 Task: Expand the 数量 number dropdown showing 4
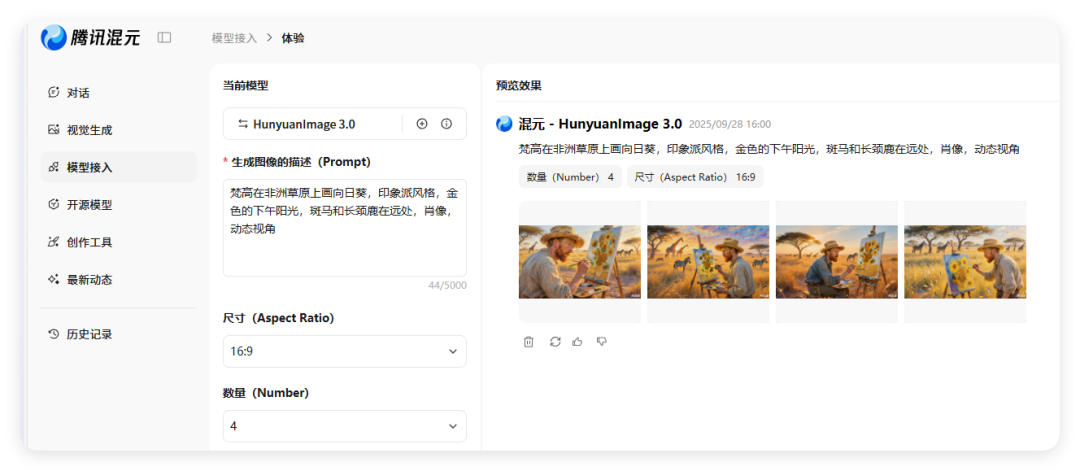coord(344,426)
